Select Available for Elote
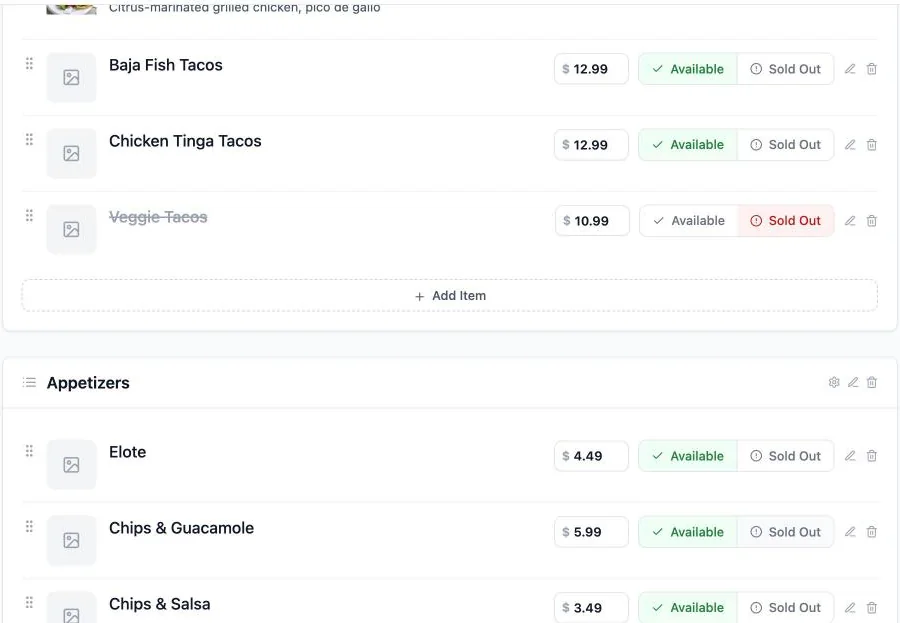 pos(688,456)
